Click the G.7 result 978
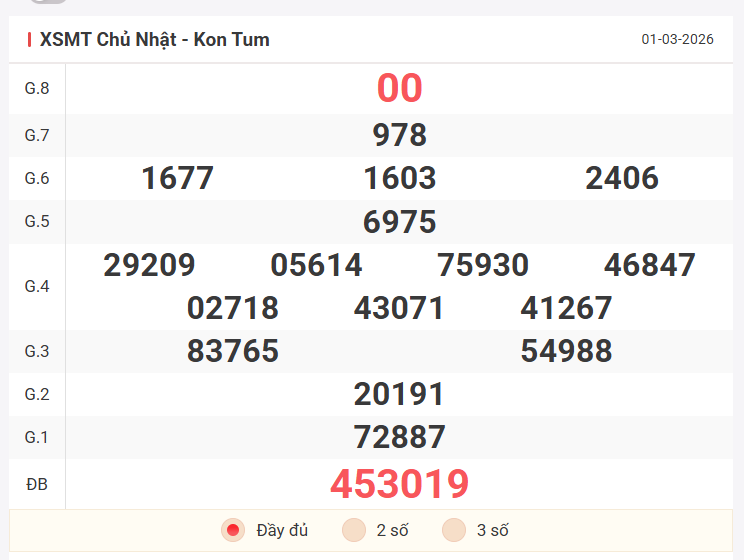744x560 pixels. 399,135
